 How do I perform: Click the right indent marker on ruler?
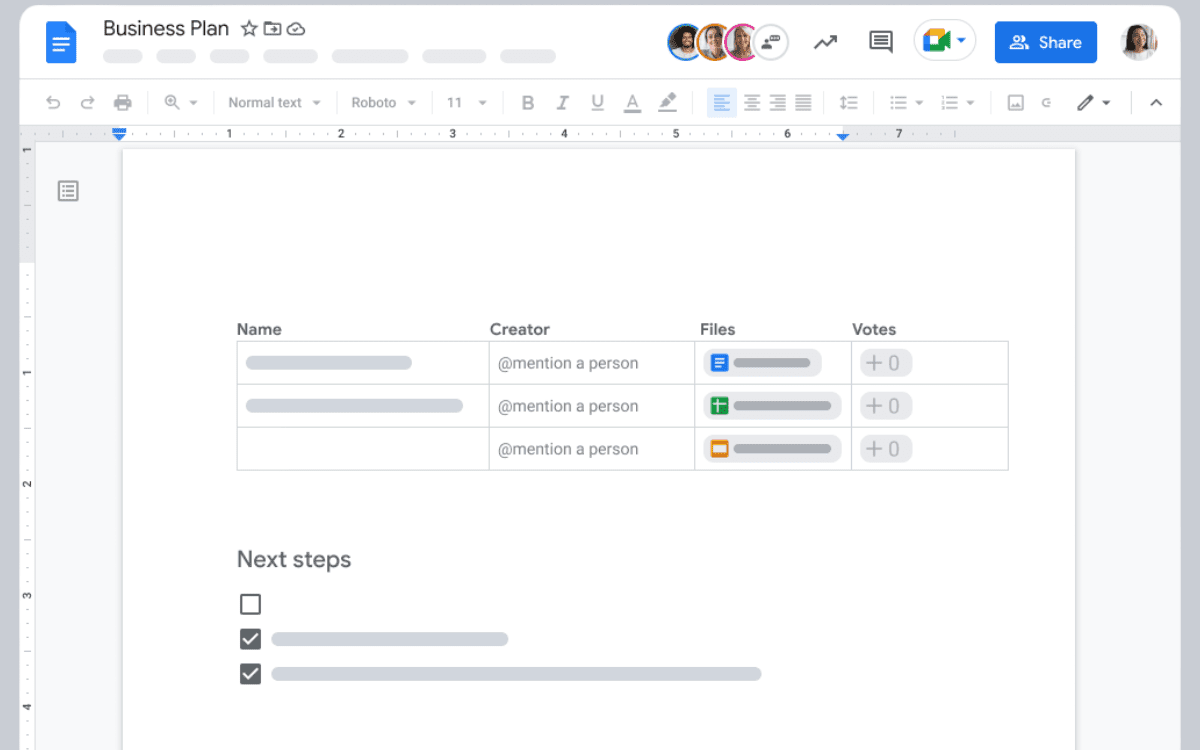(843, 134)
